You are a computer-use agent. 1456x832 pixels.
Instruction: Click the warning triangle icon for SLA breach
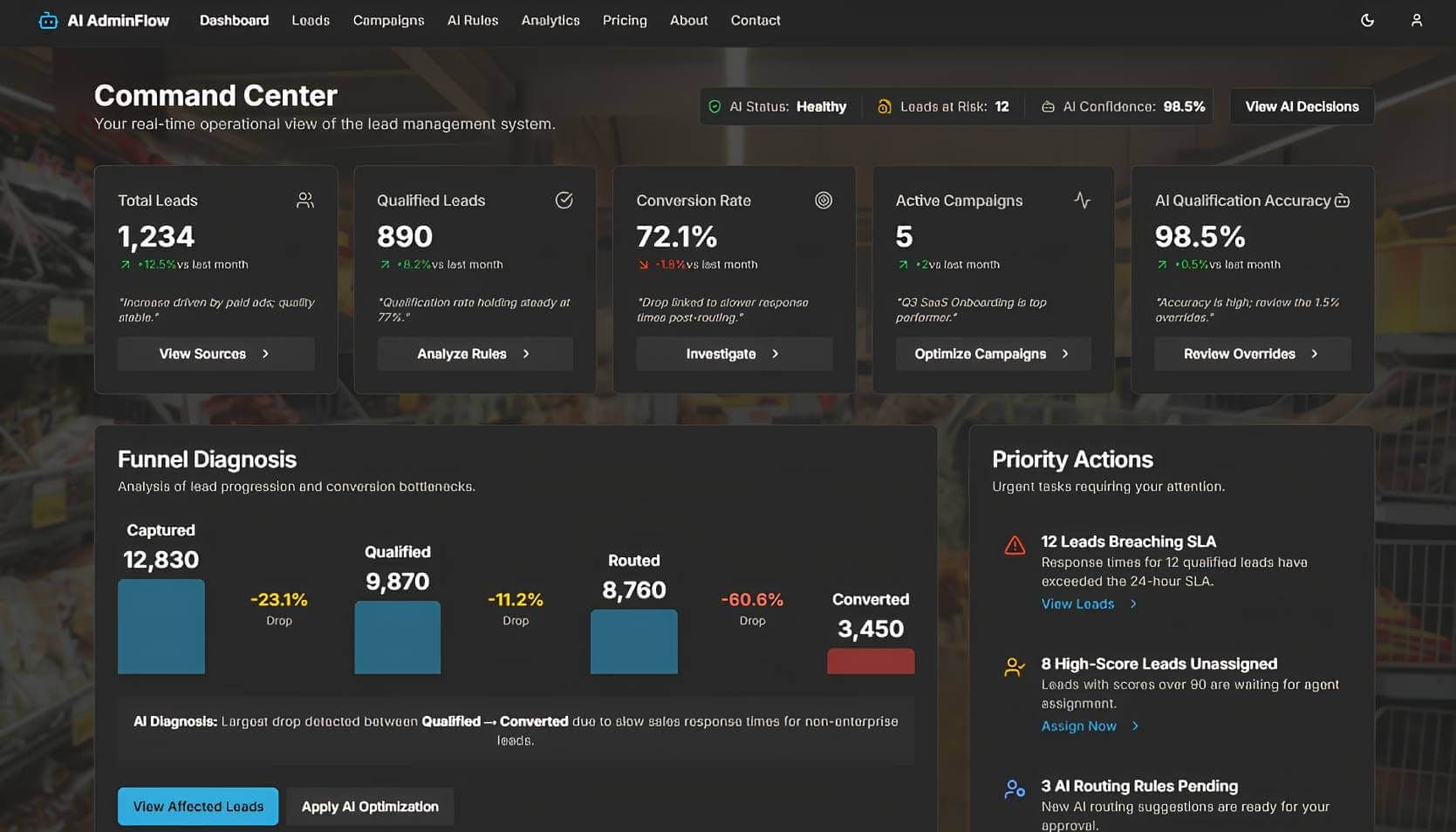[x=1015, y=546]
